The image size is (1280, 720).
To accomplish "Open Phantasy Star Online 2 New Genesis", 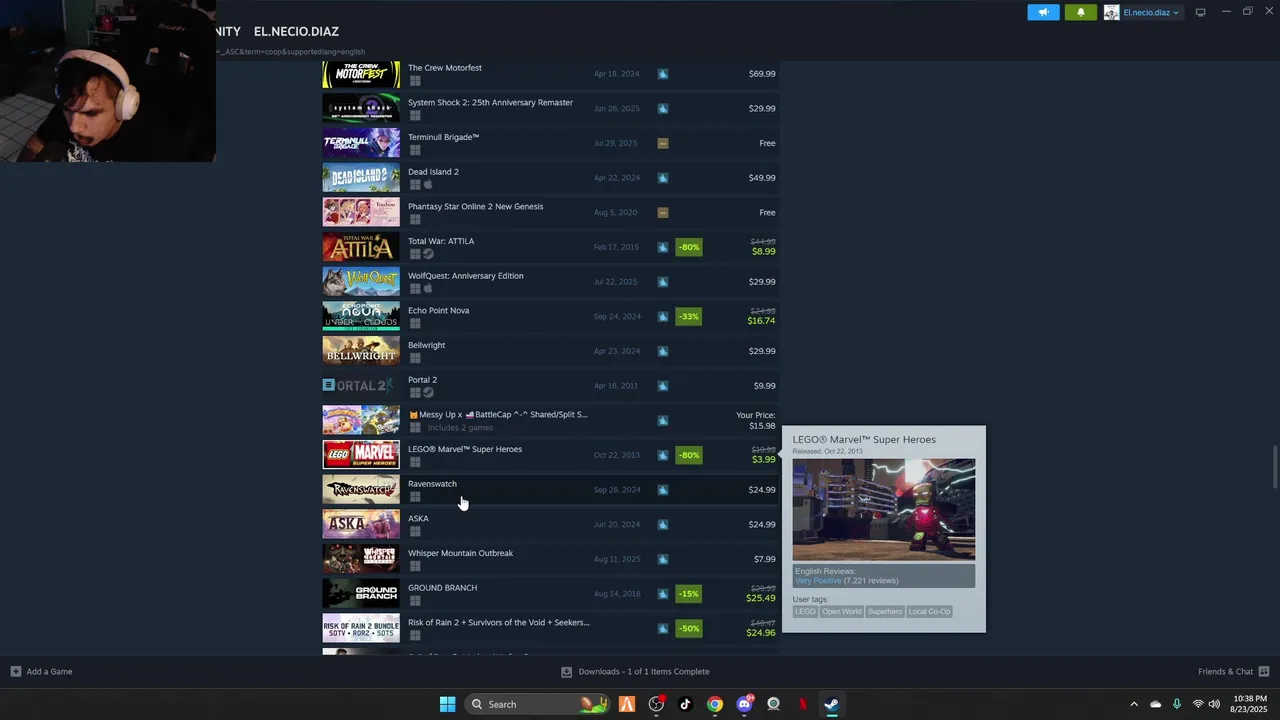I will [550, 212].
